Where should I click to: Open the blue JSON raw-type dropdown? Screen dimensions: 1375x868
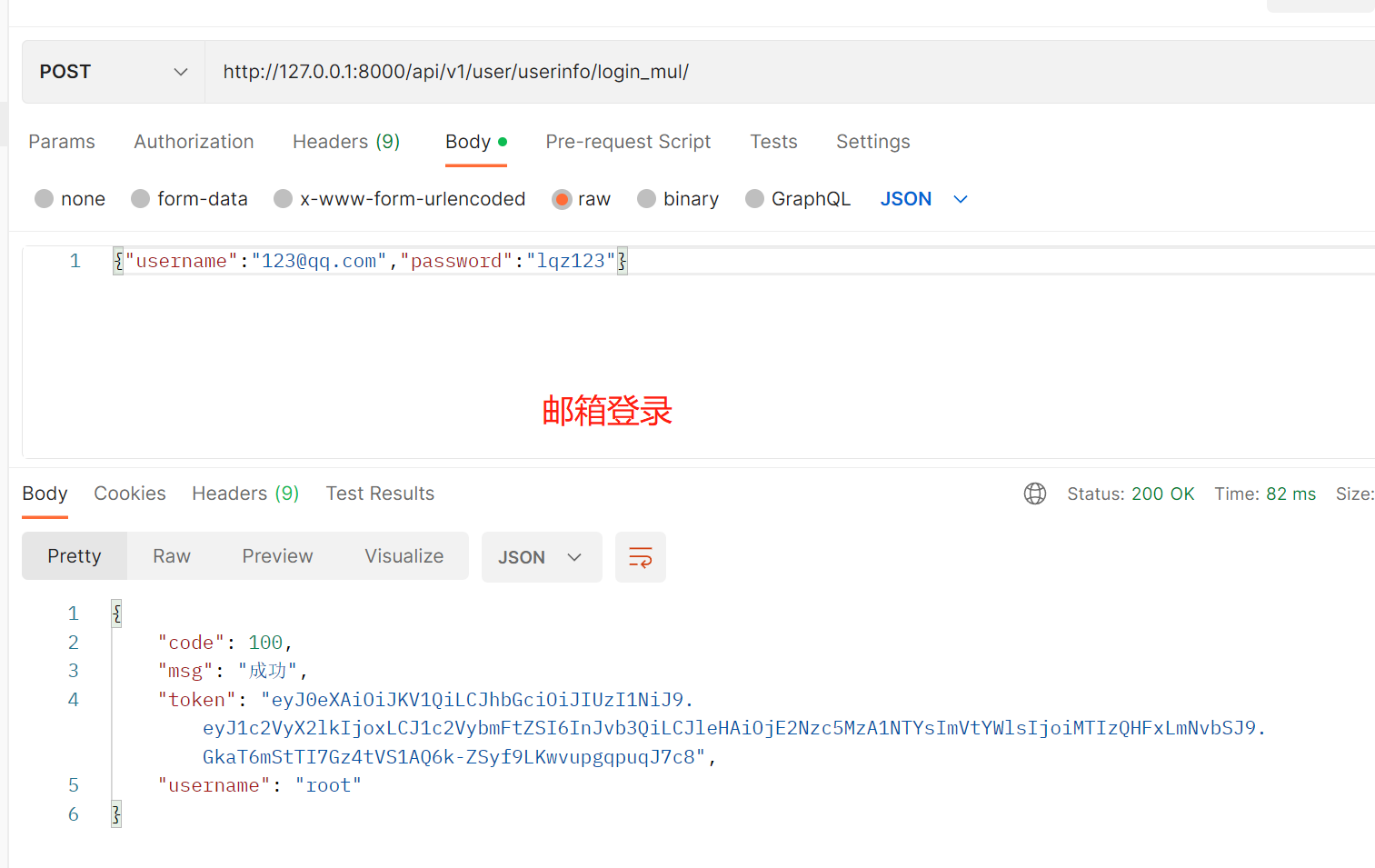pos(924,199)
